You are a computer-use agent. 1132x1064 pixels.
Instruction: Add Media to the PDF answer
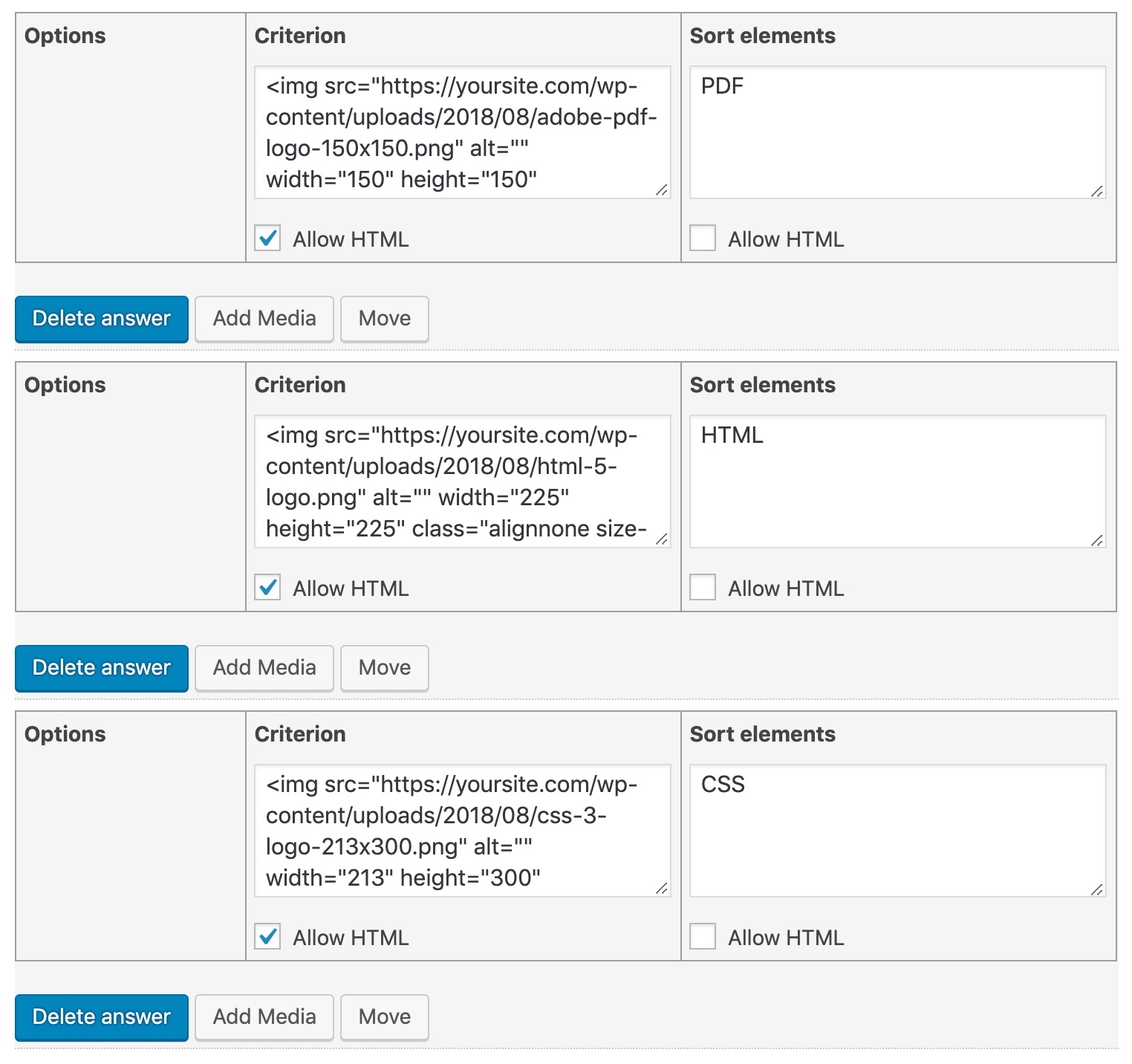tap(264, 319)
